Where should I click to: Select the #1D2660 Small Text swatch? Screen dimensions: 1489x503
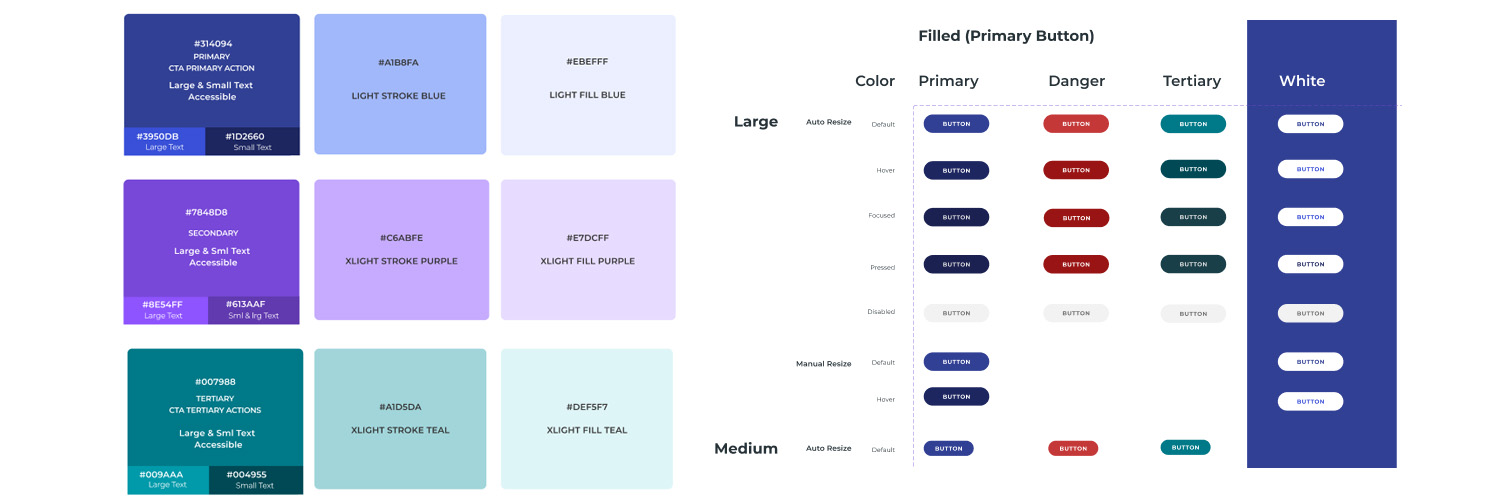(252, 141)
